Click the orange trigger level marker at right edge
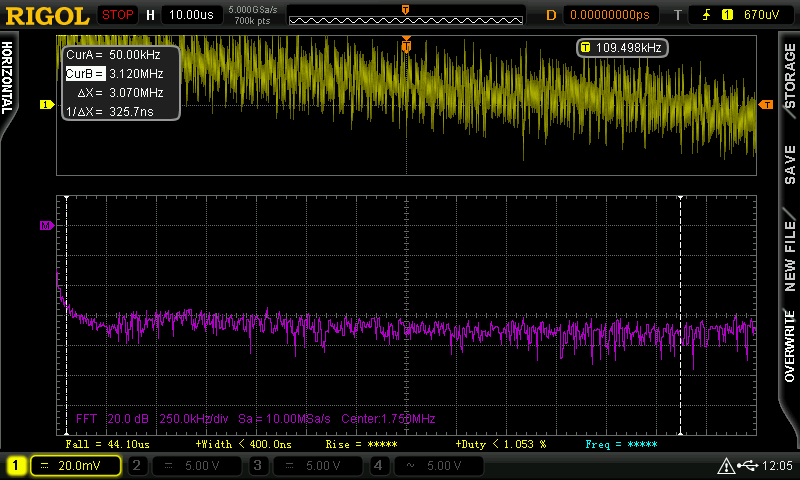The height and width of the screenshot is (480, 800). pos(766,105)
